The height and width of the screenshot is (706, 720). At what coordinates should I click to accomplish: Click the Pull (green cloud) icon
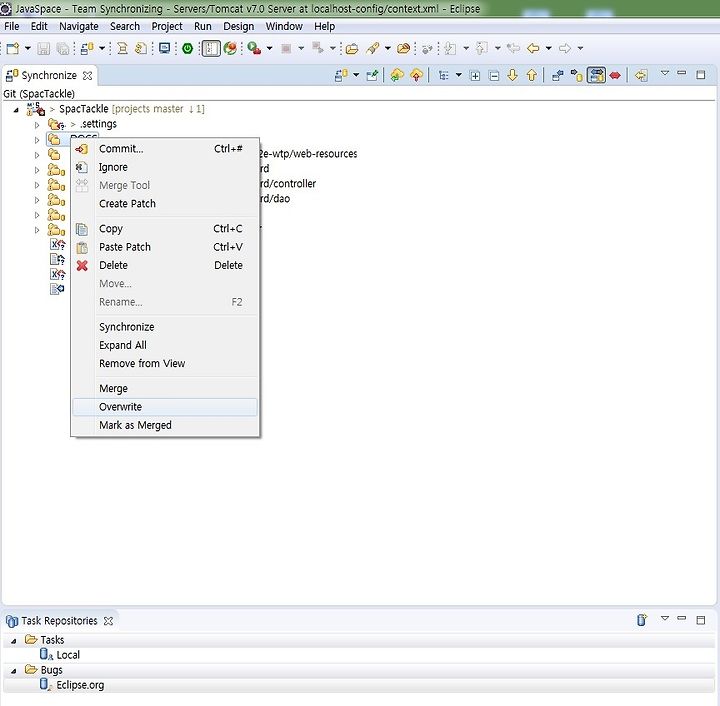tap(397, 75)
